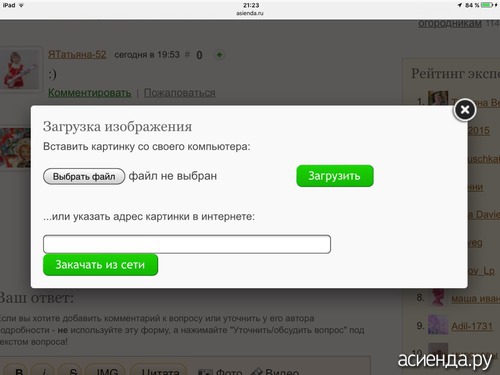Click the "Цитата" quote toolbar button
500x375 pixels.
pos(160,370)
